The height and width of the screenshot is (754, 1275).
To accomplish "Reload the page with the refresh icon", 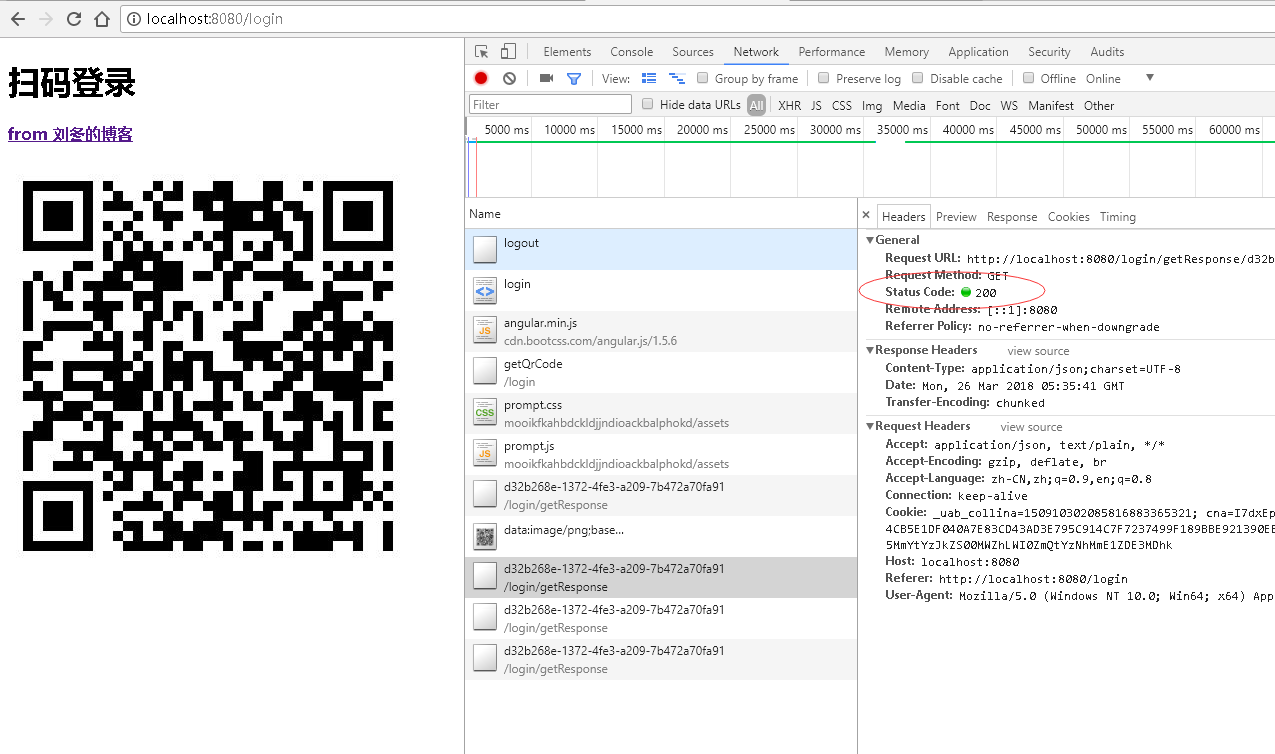I will pyautogui.click(x=74, y=19).
